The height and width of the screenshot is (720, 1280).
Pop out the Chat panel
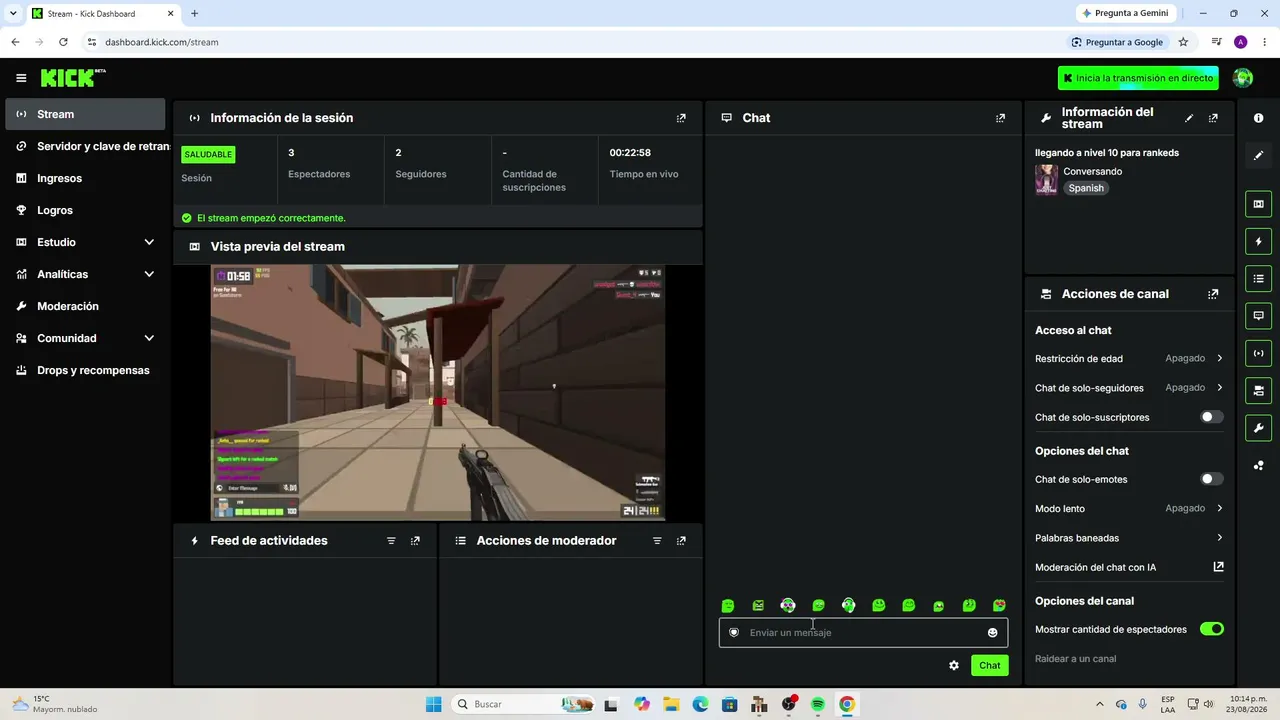1000,118
